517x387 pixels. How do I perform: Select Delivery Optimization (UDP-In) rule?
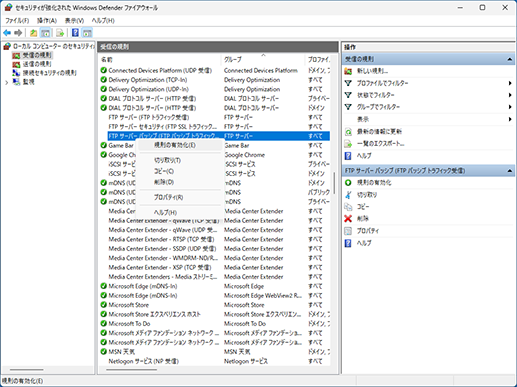click(148, 89)
